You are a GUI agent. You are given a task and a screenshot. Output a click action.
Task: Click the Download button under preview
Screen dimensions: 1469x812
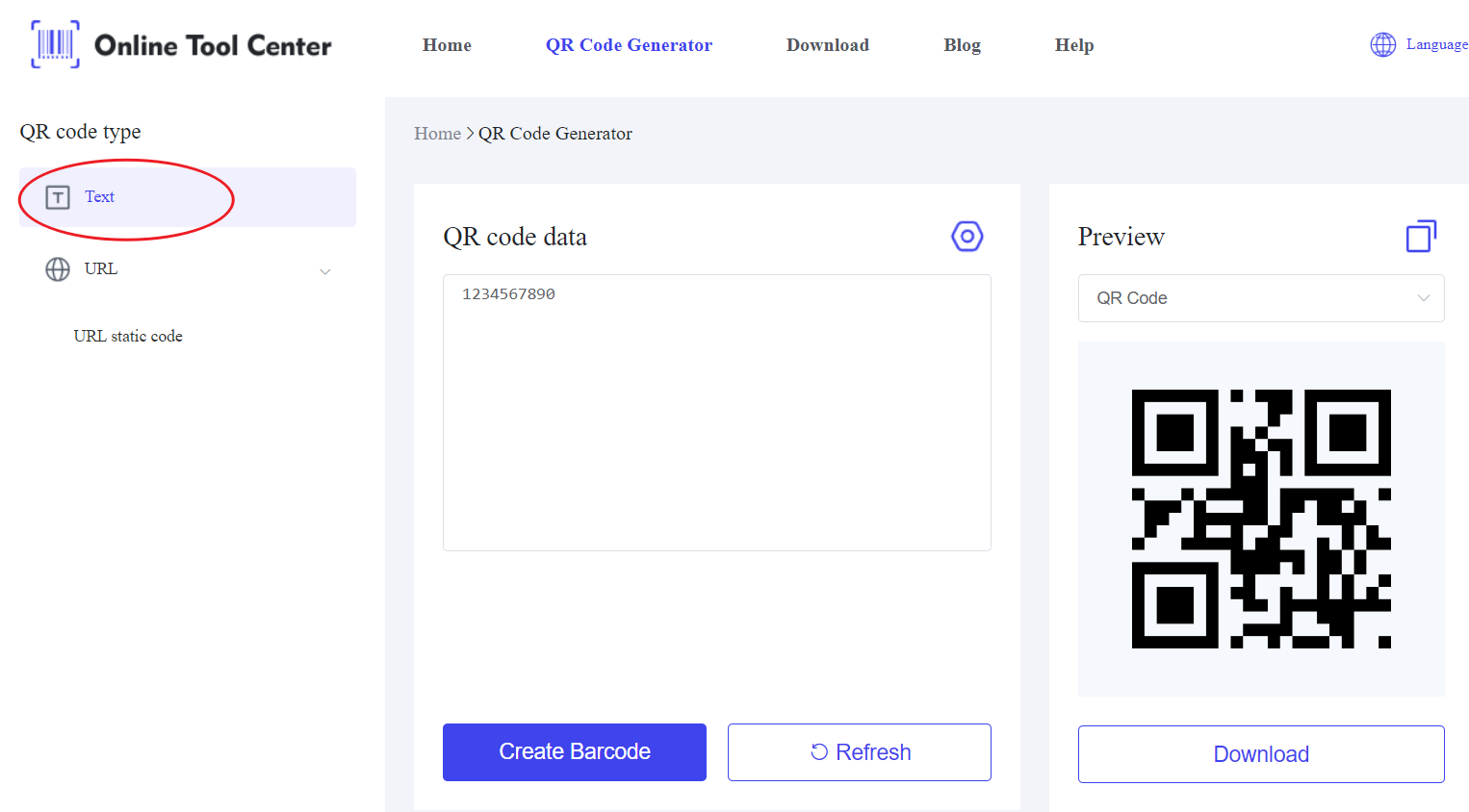click(x=1261, y=754)
